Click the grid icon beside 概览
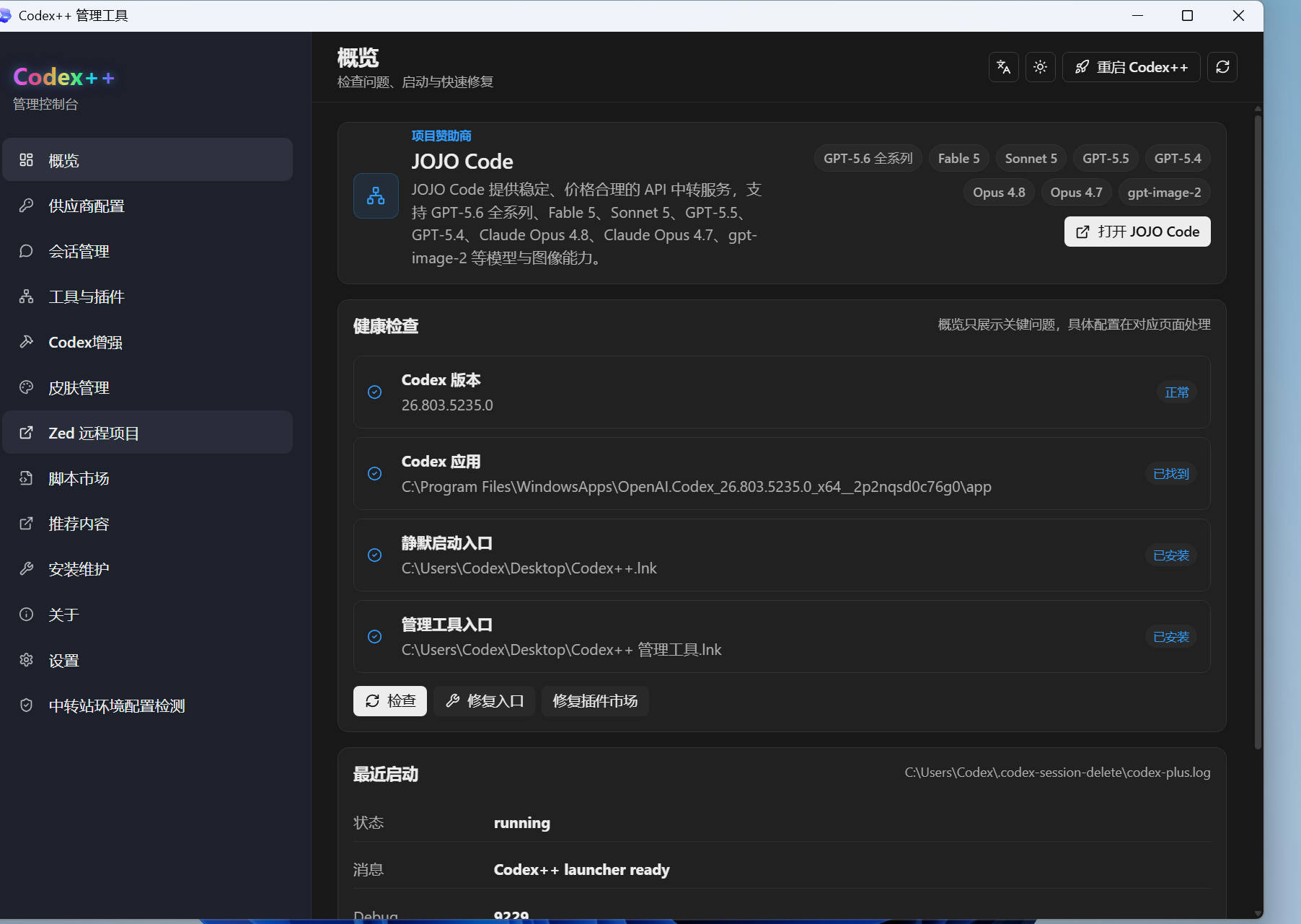 tap(26, 160)
